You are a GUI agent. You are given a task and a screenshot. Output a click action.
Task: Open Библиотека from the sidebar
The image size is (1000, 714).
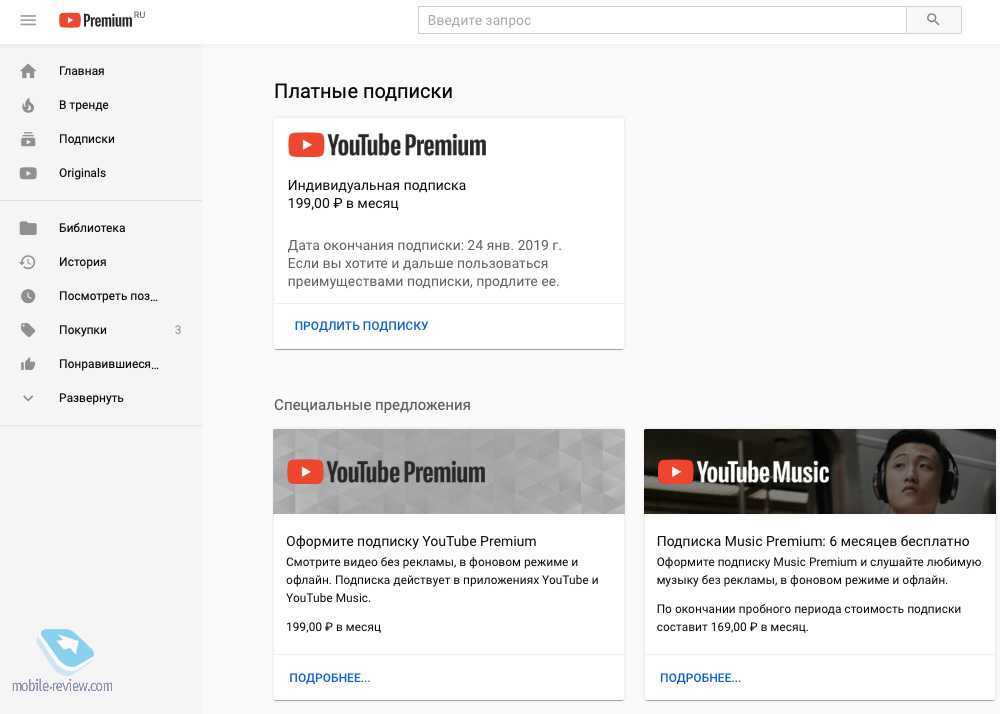point(92,228)
